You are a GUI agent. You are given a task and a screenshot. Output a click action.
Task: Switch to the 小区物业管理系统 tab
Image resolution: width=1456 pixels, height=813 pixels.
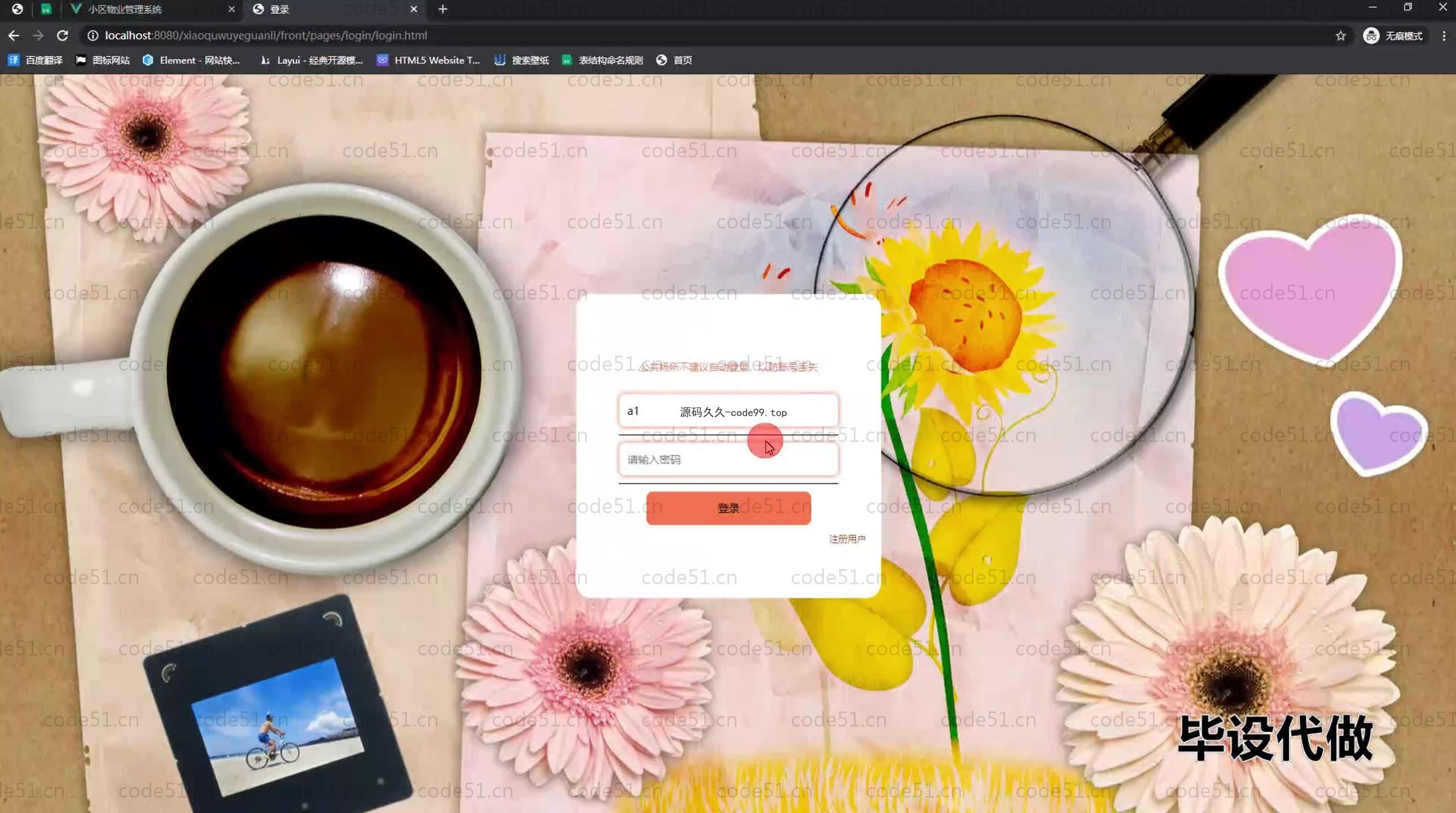(152, 9)
